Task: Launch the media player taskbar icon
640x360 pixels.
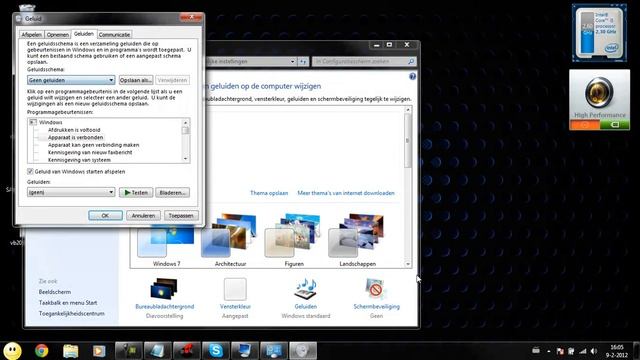Action: pos(98,351)
